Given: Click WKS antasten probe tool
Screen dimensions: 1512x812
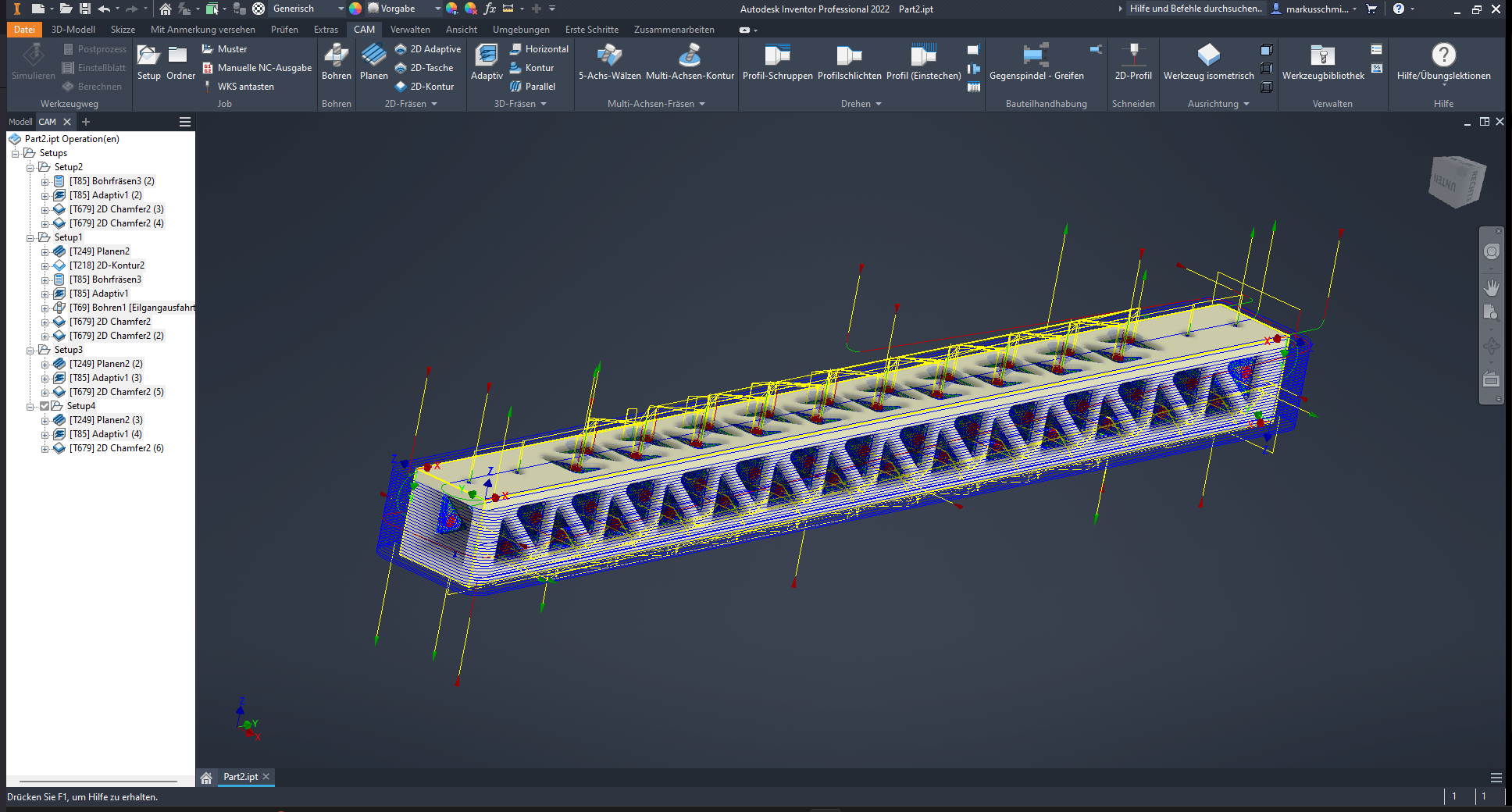Looking at the screenshot, I should pyautogui.click(x=238, y=87).
